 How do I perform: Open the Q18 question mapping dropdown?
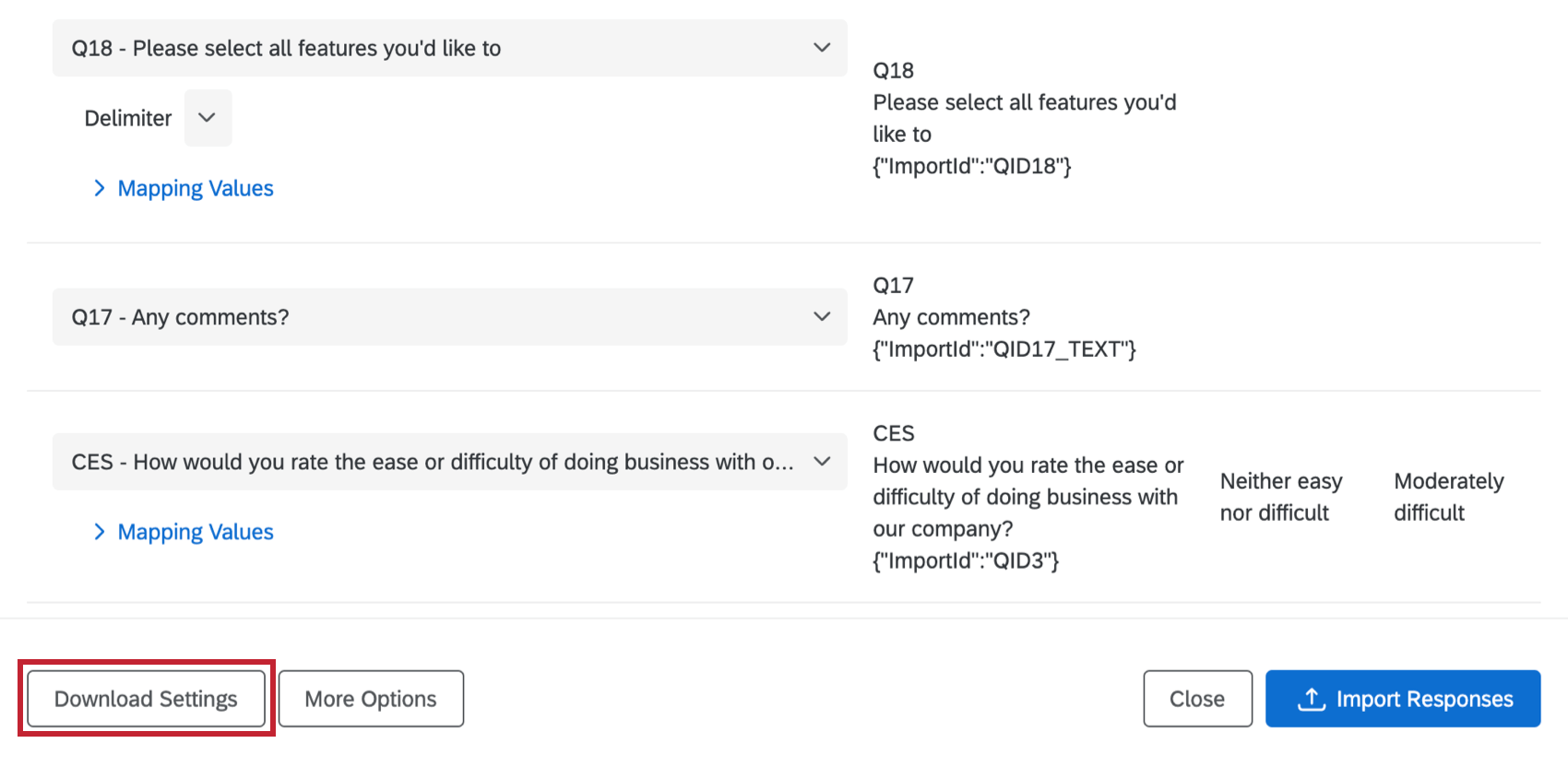point(449,48)
